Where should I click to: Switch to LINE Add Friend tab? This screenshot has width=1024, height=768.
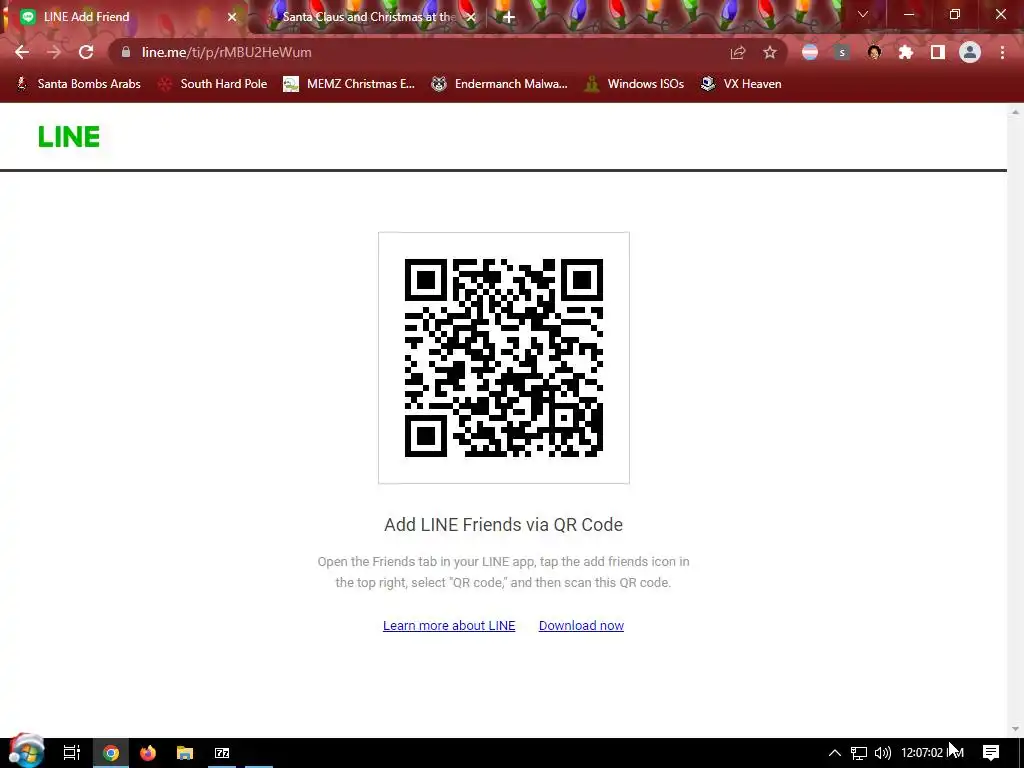pyautogui.click(x=124, y=17)
